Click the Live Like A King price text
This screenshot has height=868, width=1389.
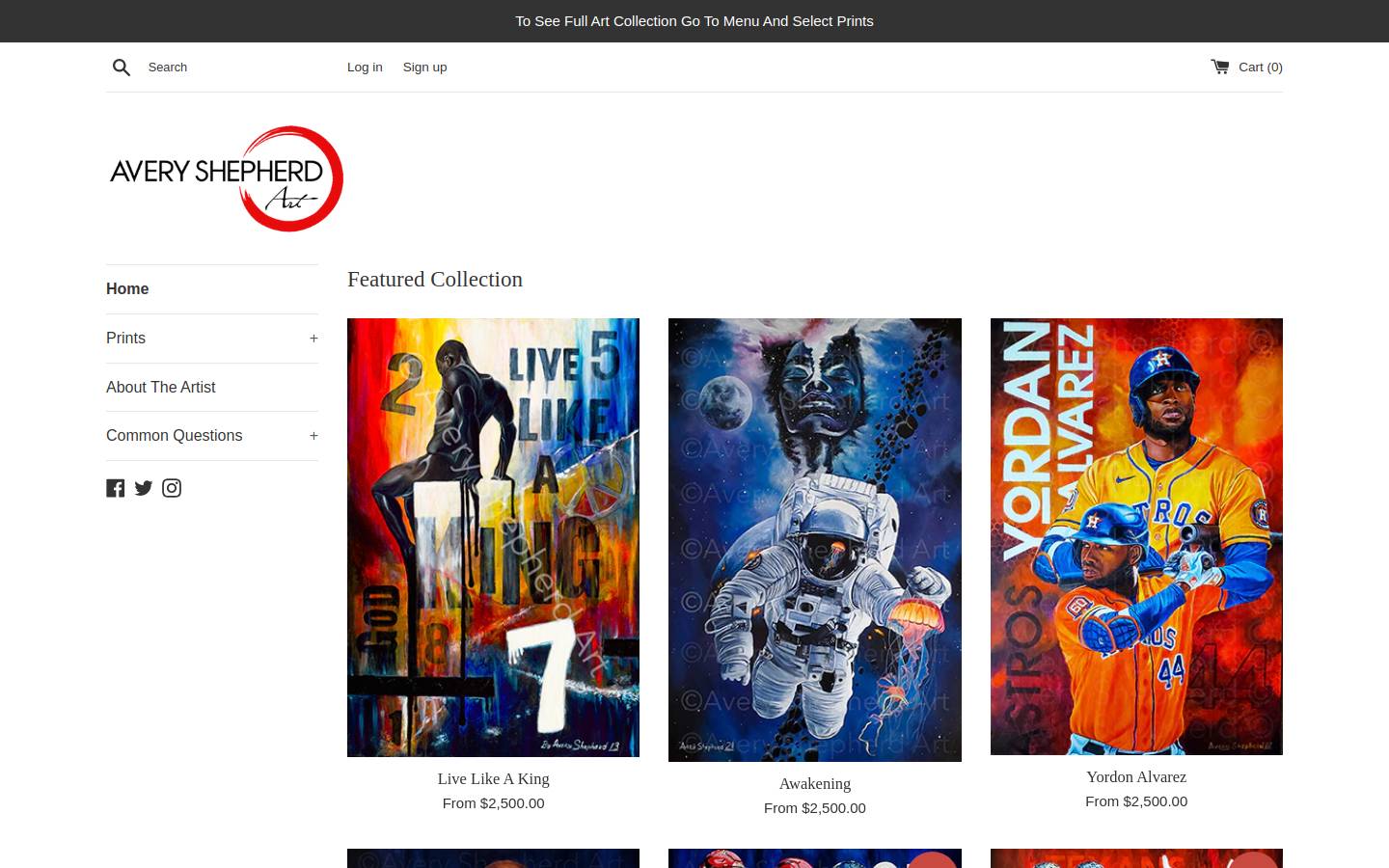pos(493,803)
